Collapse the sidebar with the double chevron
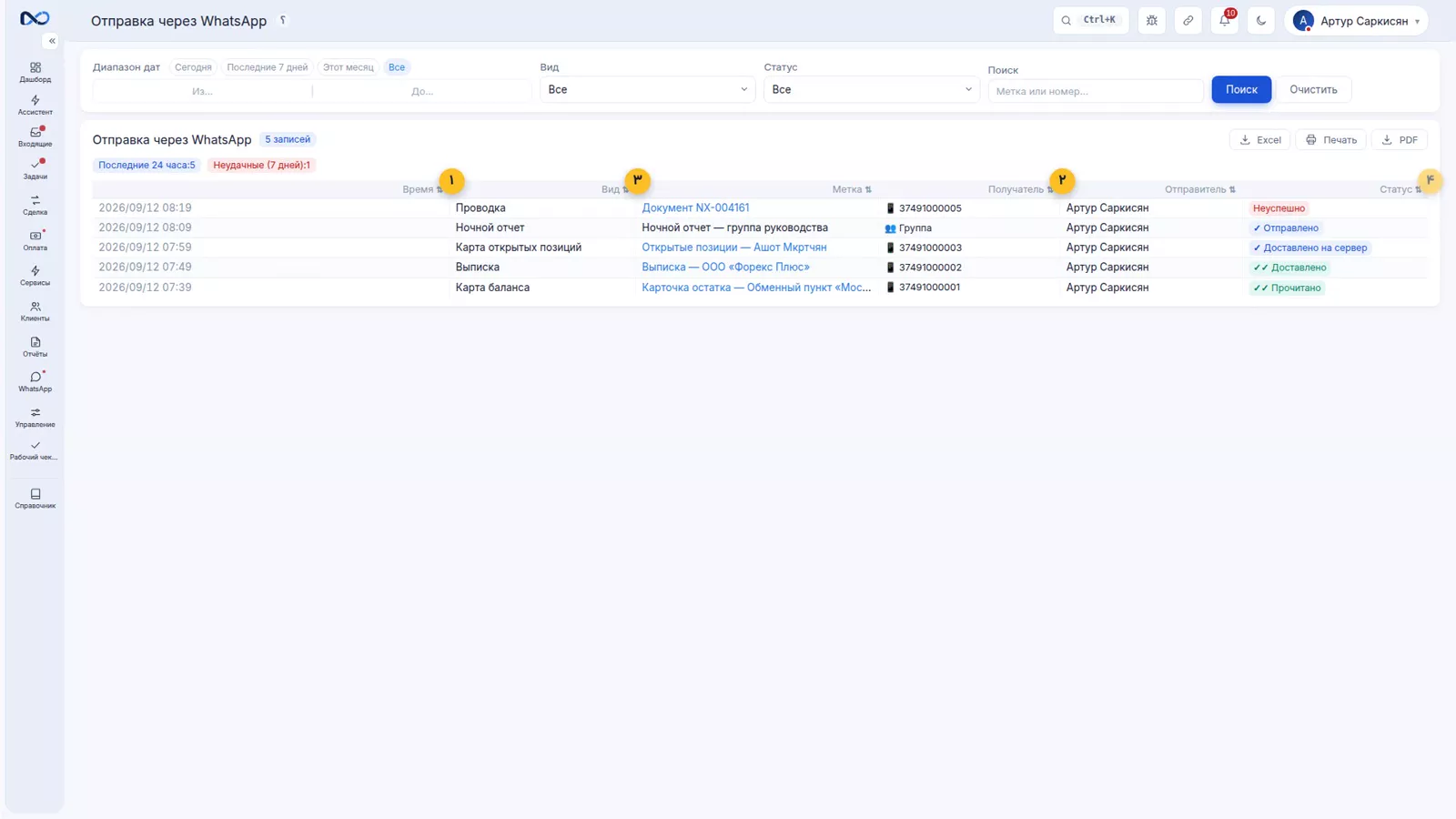 click(52, 41)
